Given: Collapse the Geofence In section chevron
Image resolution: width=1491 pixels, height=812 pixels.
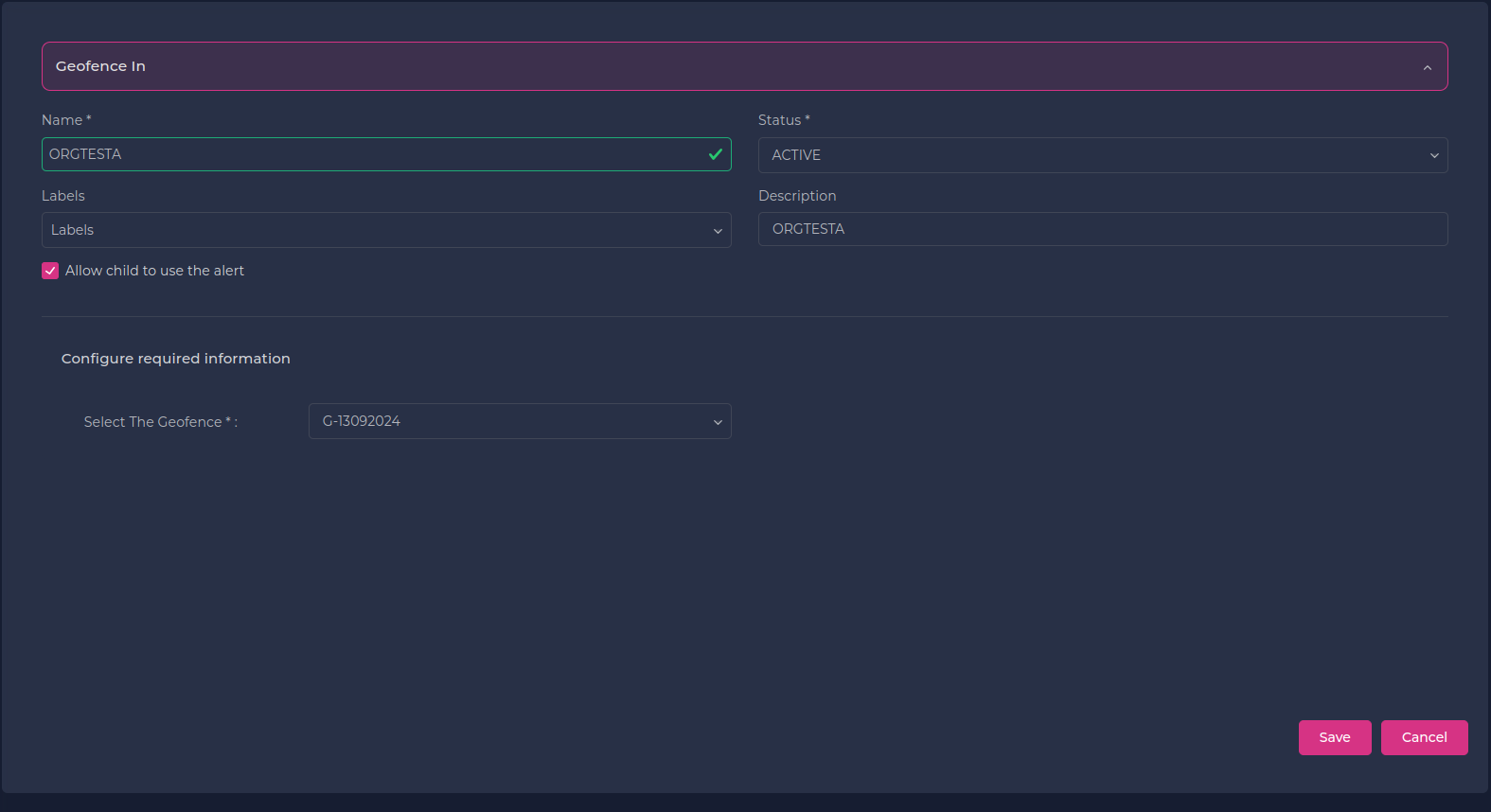Looking at the screenshot, I should coord(1427,67).
